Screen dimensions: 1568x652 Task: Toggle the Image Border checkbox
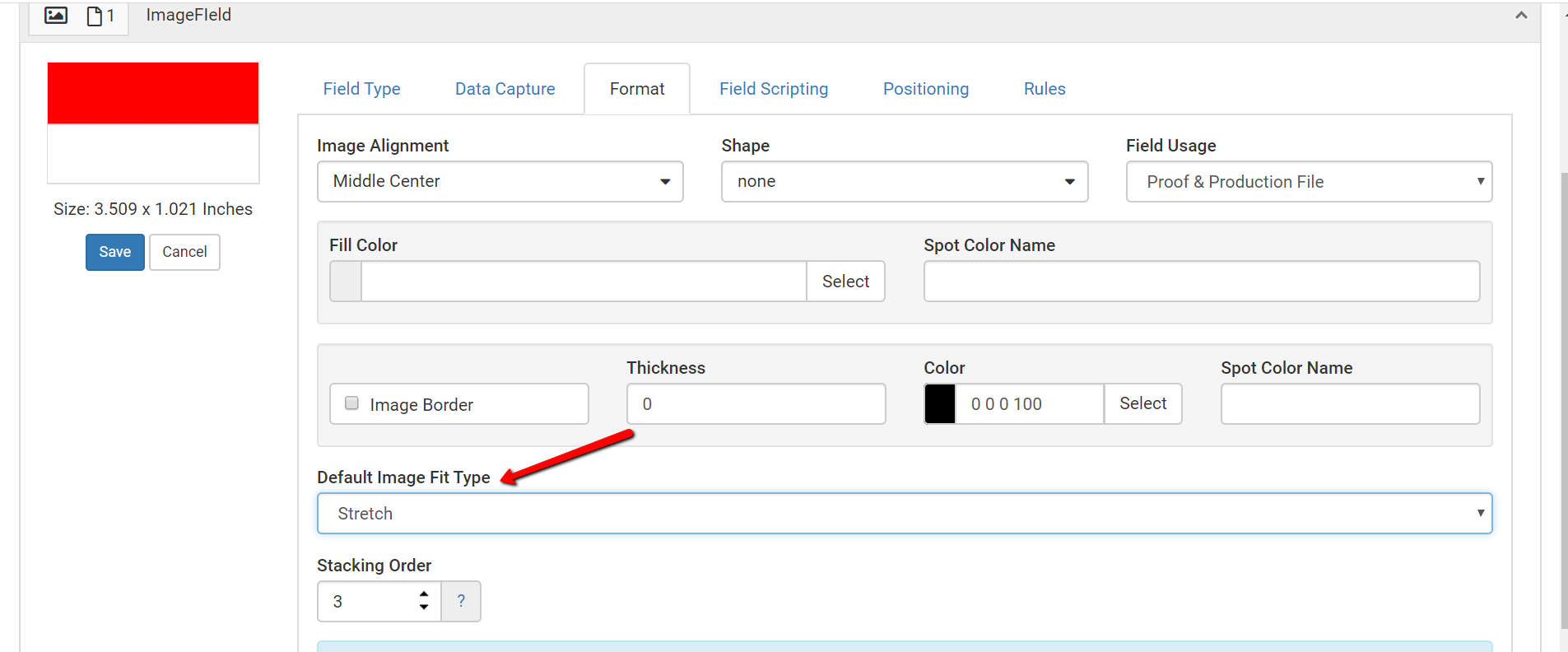[x=352, y=403]
